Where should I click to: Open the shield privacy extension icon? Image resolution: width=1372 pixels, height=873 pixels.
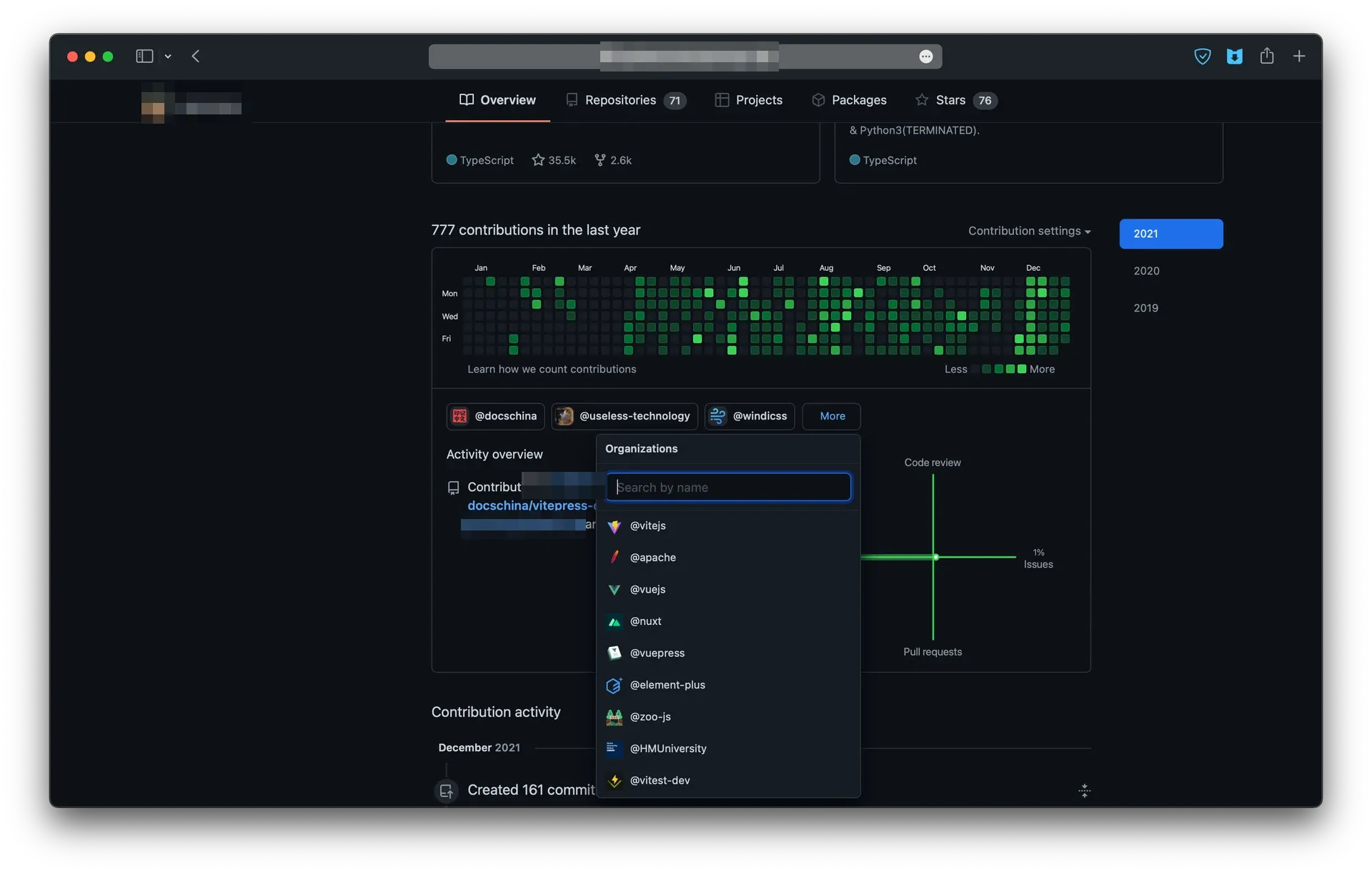coord(1202,56)
